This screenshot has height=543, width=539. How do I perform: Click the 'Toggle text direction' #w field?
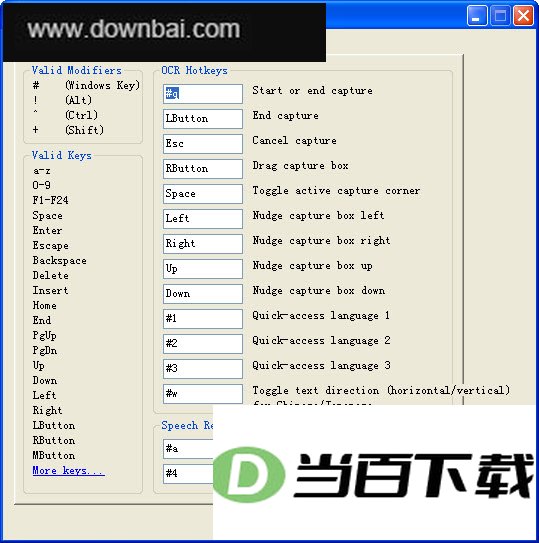pos(203,394)
